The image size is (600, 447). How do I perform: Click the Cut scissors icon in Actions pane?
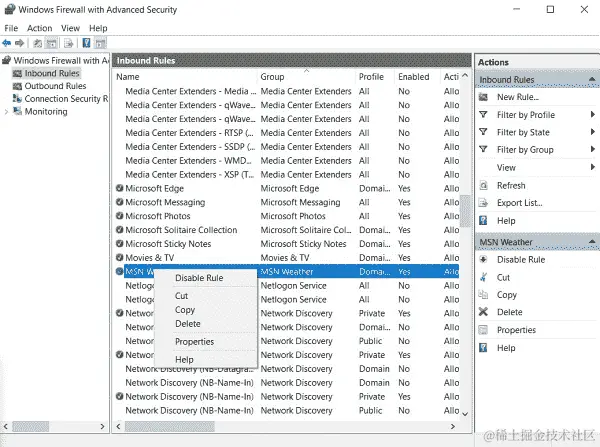coord(483,277)
